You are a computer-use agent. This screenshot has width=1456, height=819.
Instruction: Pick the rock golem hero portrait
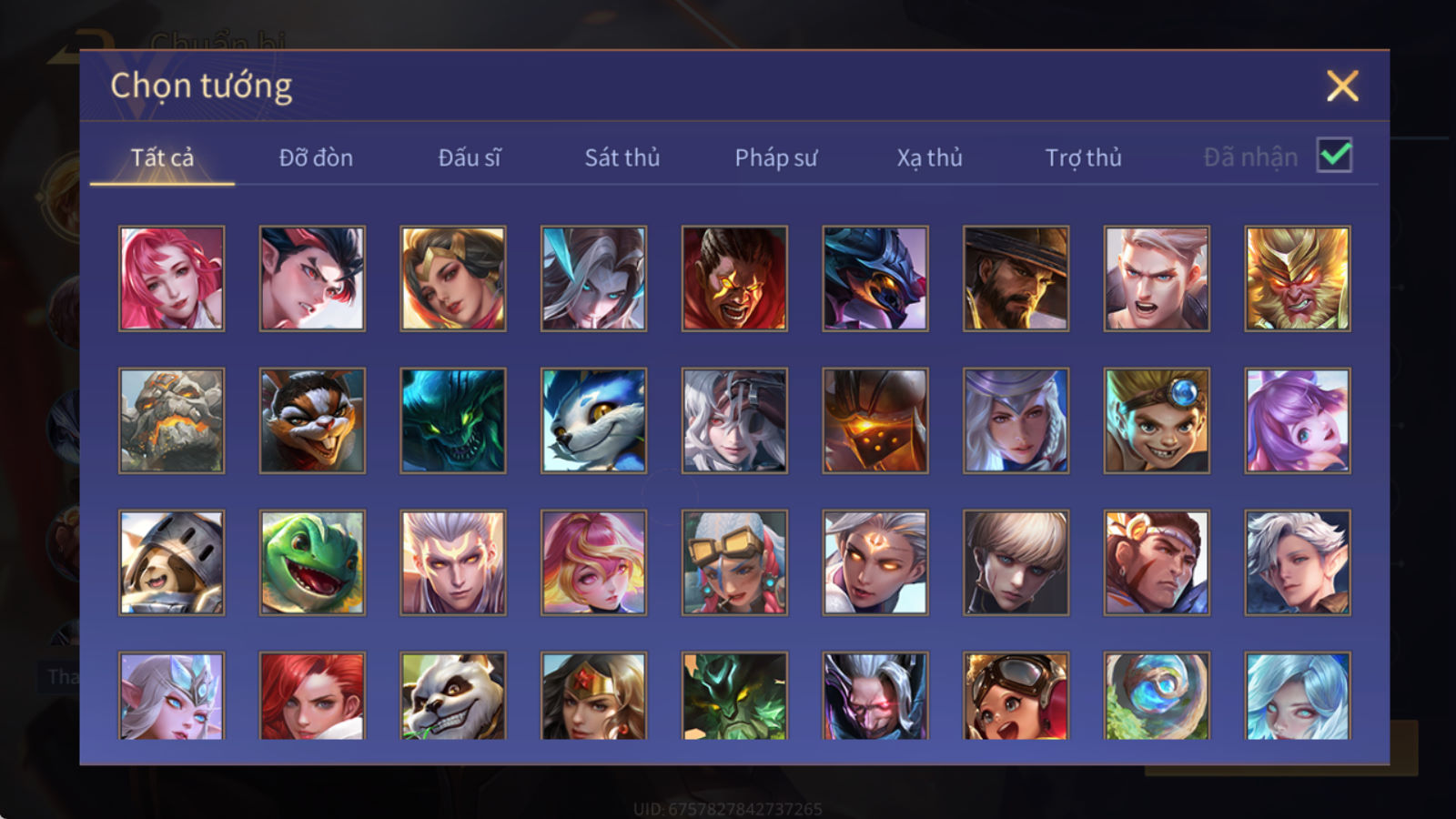(x=171, y=420)
